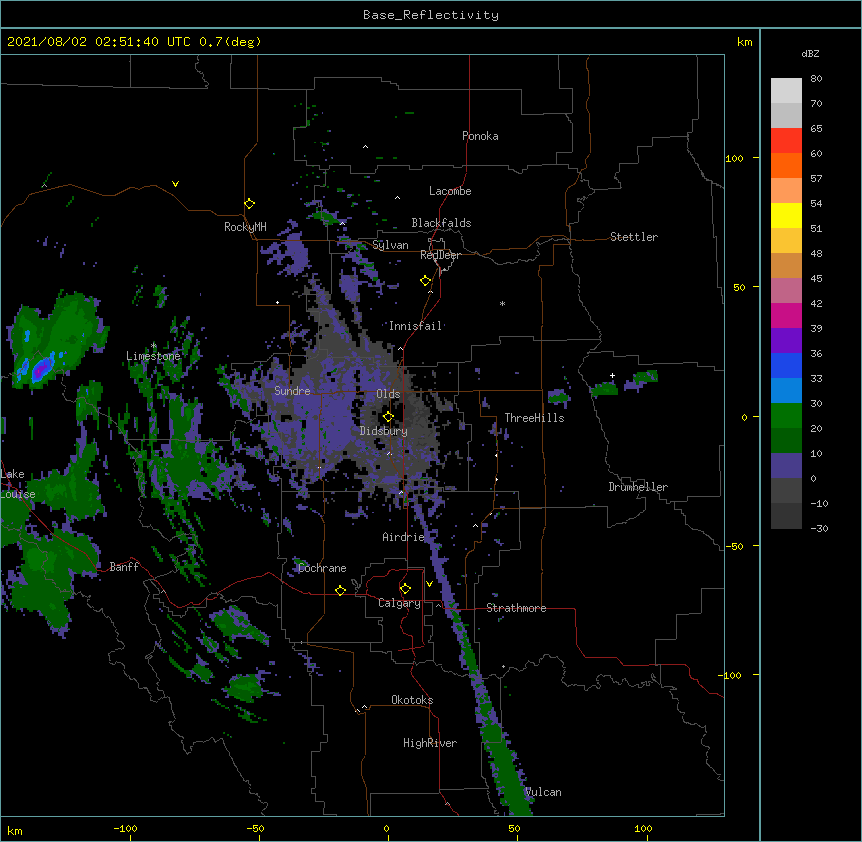Click the 54 dBZ yellow legend swatch
862x842 pixels.
point(786,215)
